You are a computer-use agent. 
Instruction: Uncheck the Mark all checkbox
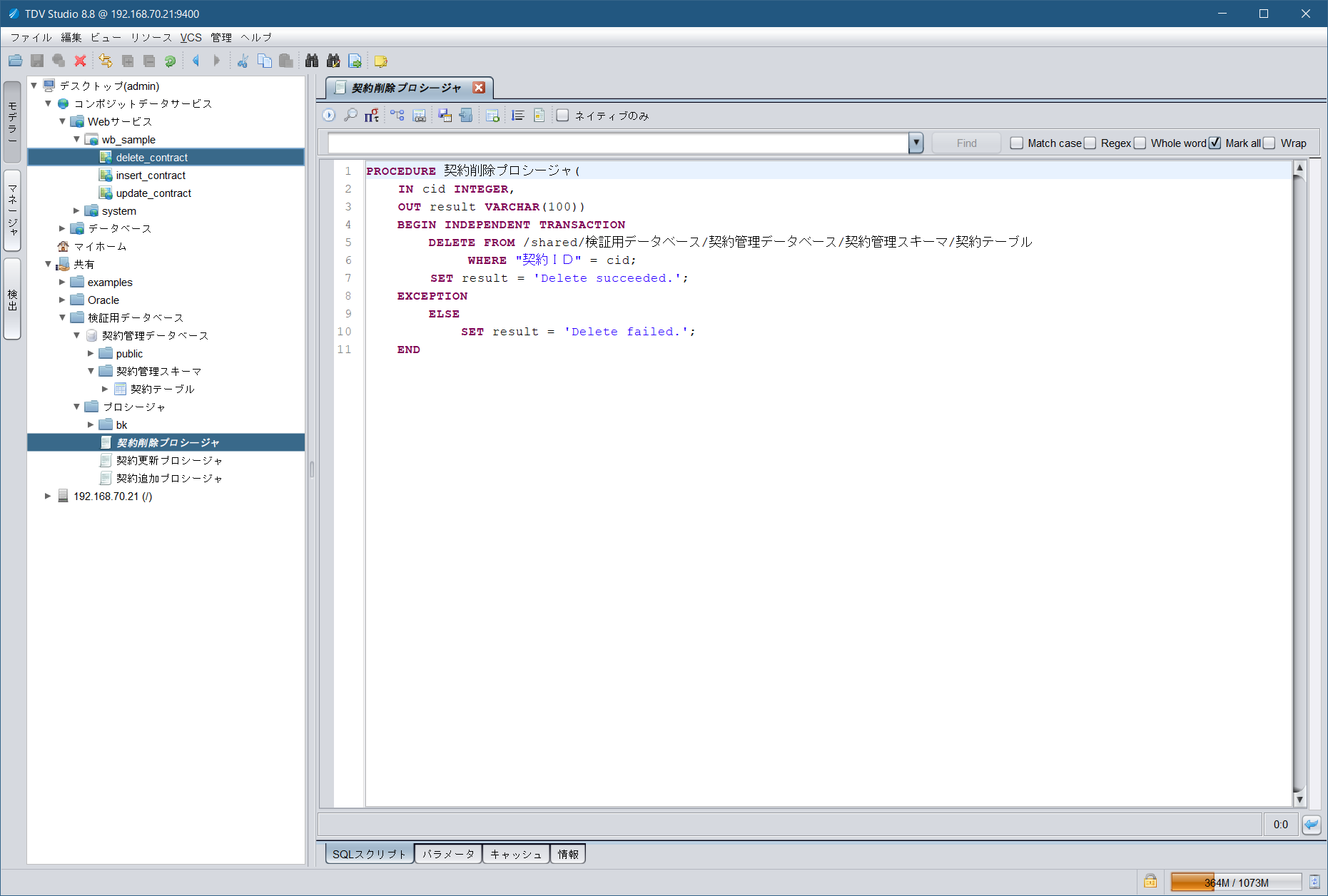coord(1215,143)
